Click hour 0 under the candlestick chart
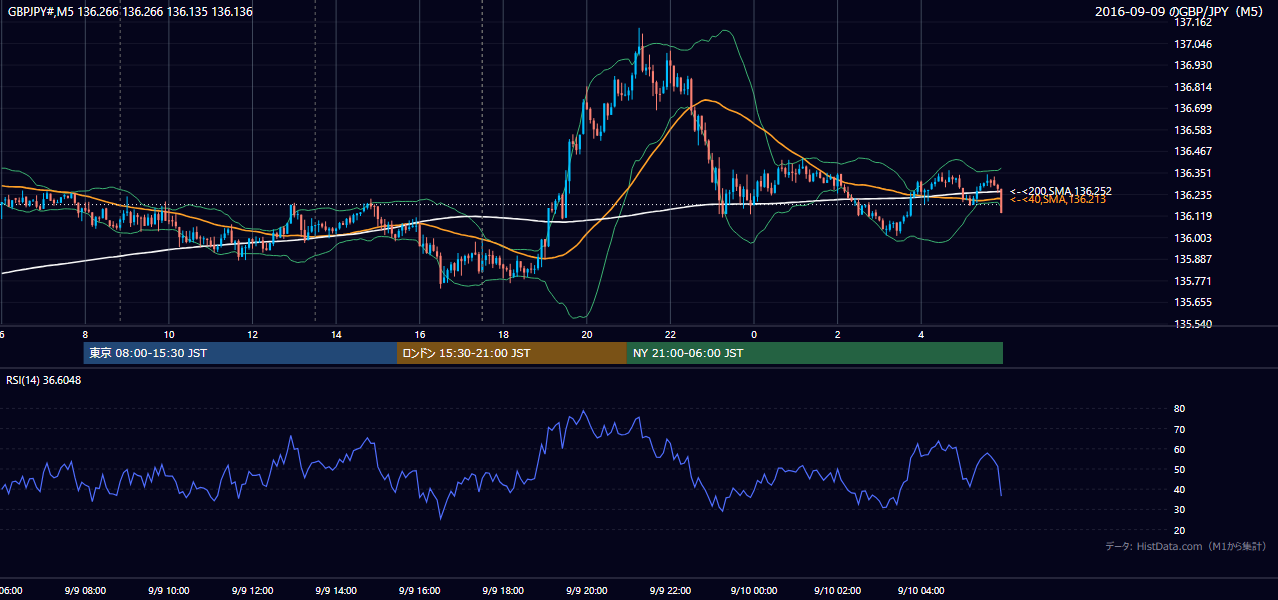Screen dimensions: 1278x600 754,334
